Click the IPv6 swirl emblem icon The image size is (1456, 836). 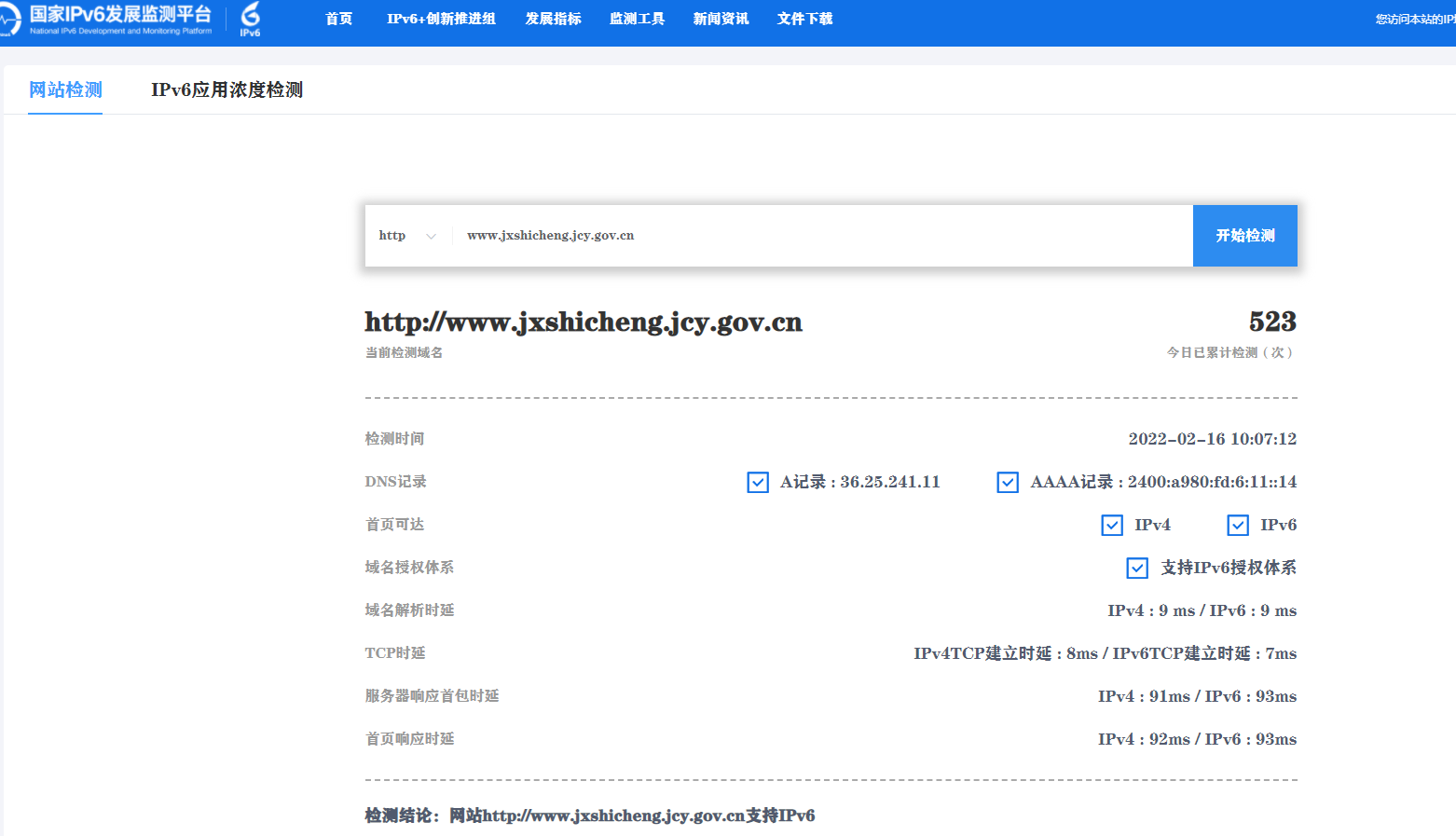[250, 19]
